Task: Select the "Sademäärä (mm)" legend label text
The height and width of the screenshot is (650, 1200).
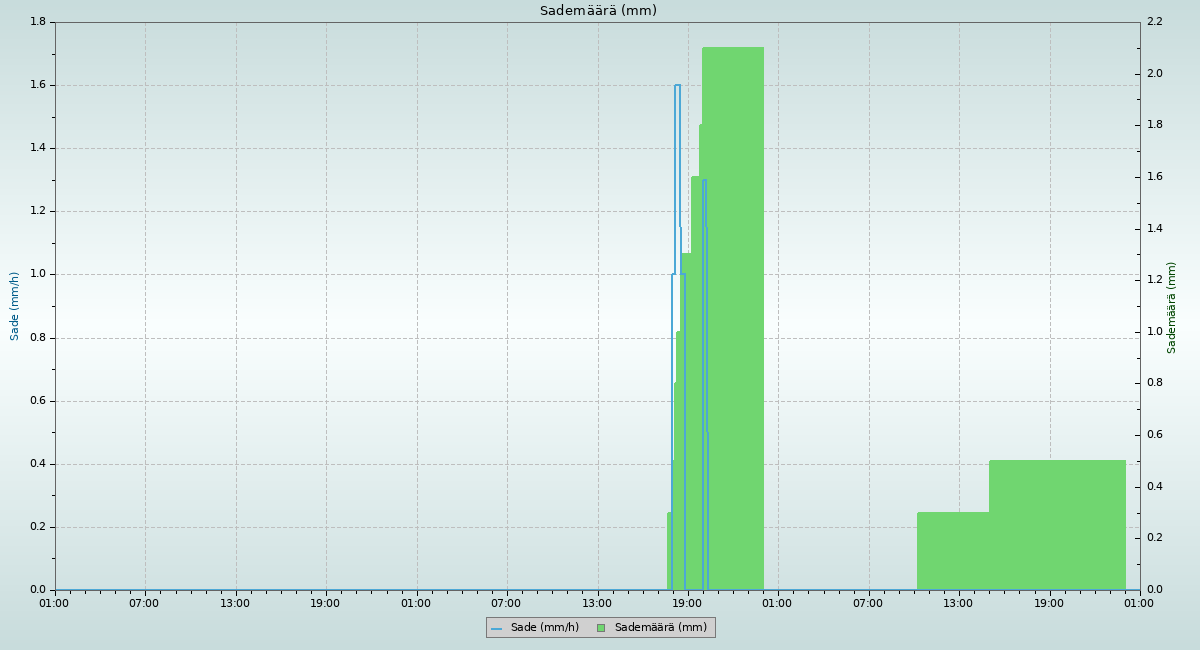Action: (660, 628)
